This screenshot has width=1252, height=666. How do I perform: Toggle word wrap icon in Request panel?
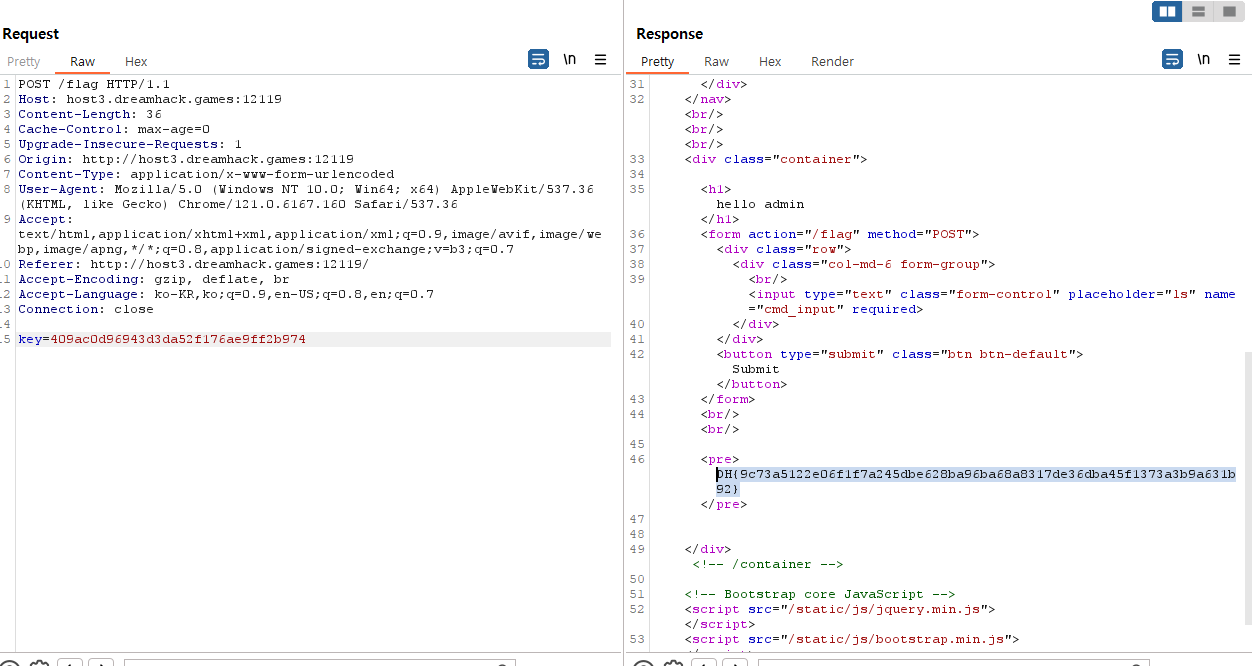coord(538,60)
